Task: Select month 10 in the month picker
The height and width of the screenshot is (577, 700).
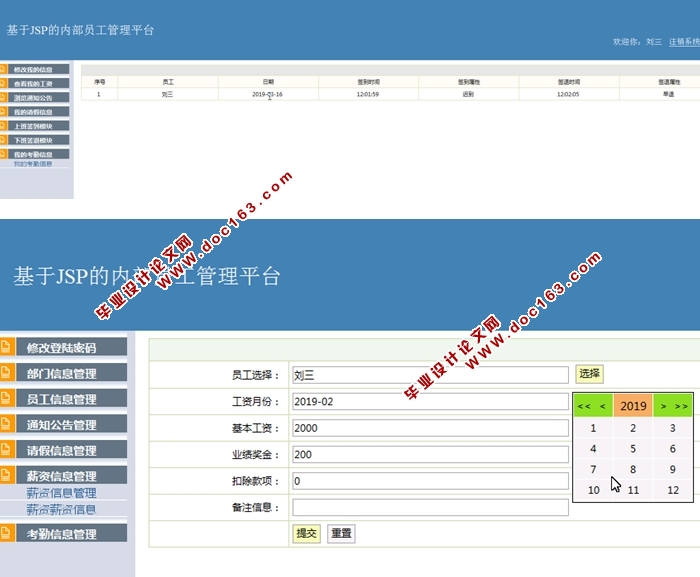Action: coord(593,490)
